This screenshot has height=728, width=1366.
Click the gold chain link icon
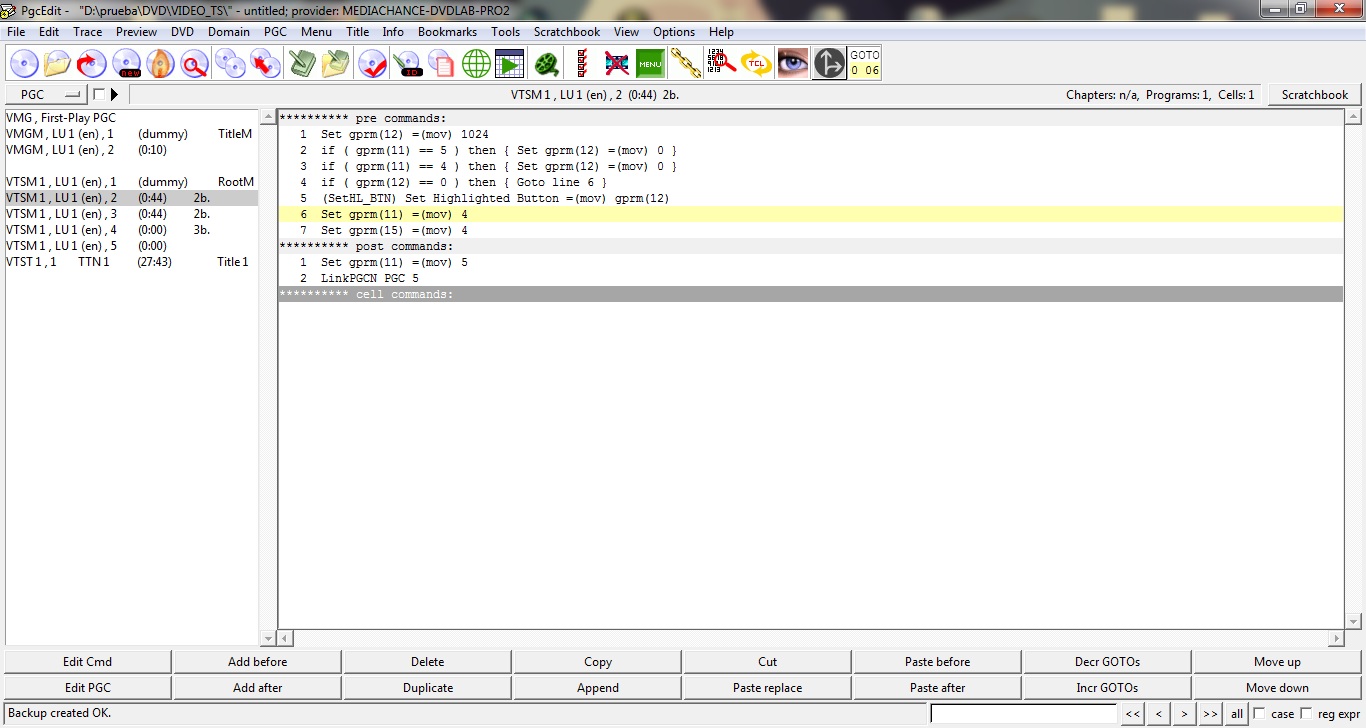(x=685, y=64)
